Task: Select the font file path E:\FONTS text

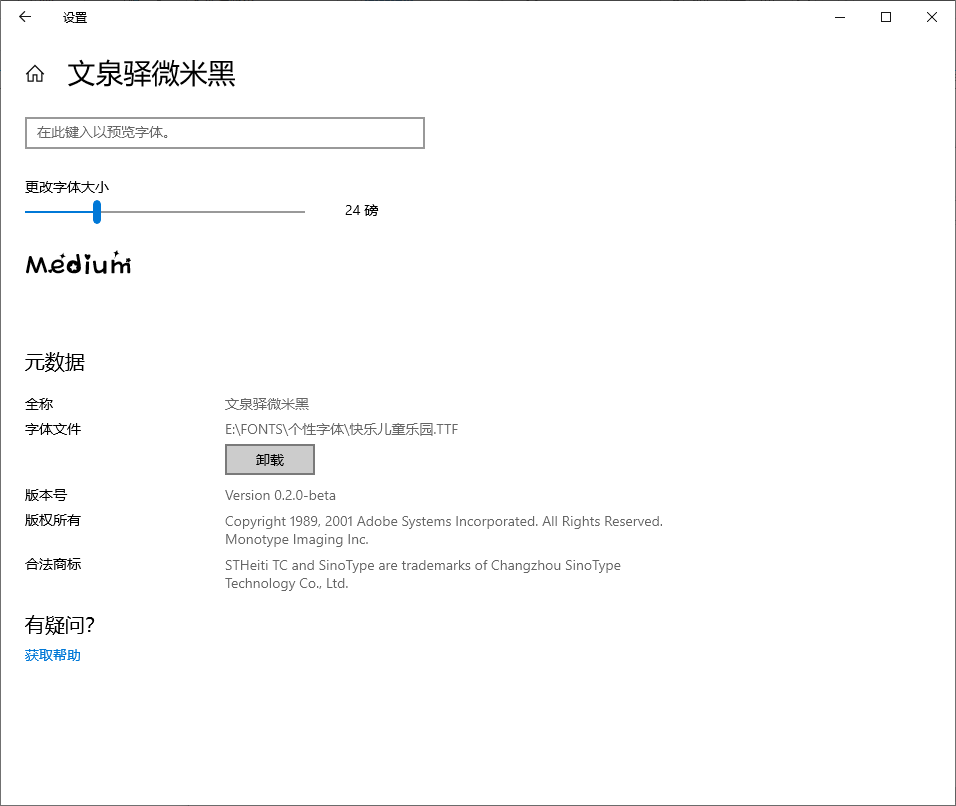Action: click(x=341, y=429)
